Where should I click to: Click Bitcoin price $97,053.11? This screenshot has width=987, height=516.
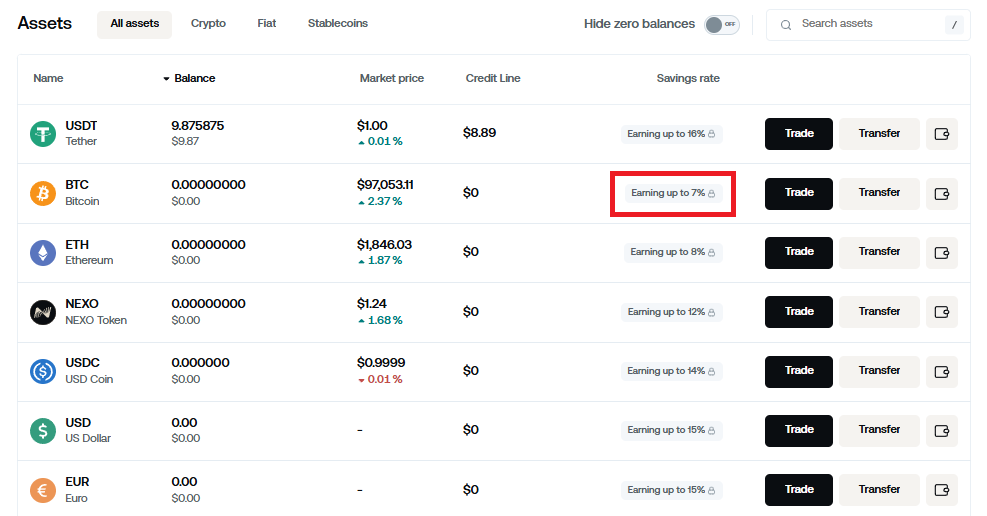click(385, 185)
